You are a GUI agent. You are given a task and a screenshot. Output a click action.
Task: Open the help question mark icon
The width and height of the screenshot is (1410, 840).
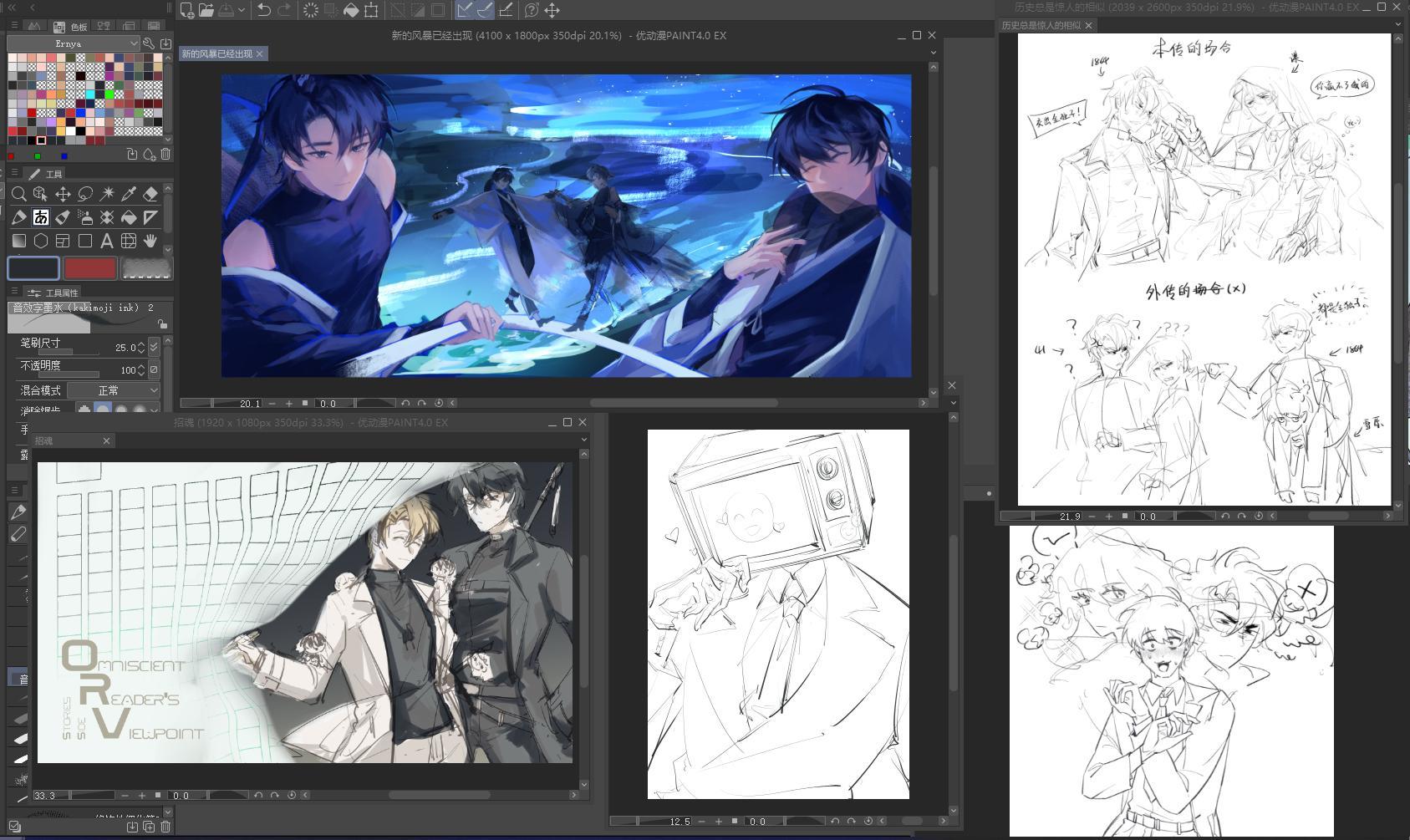(x=532, y=10)
